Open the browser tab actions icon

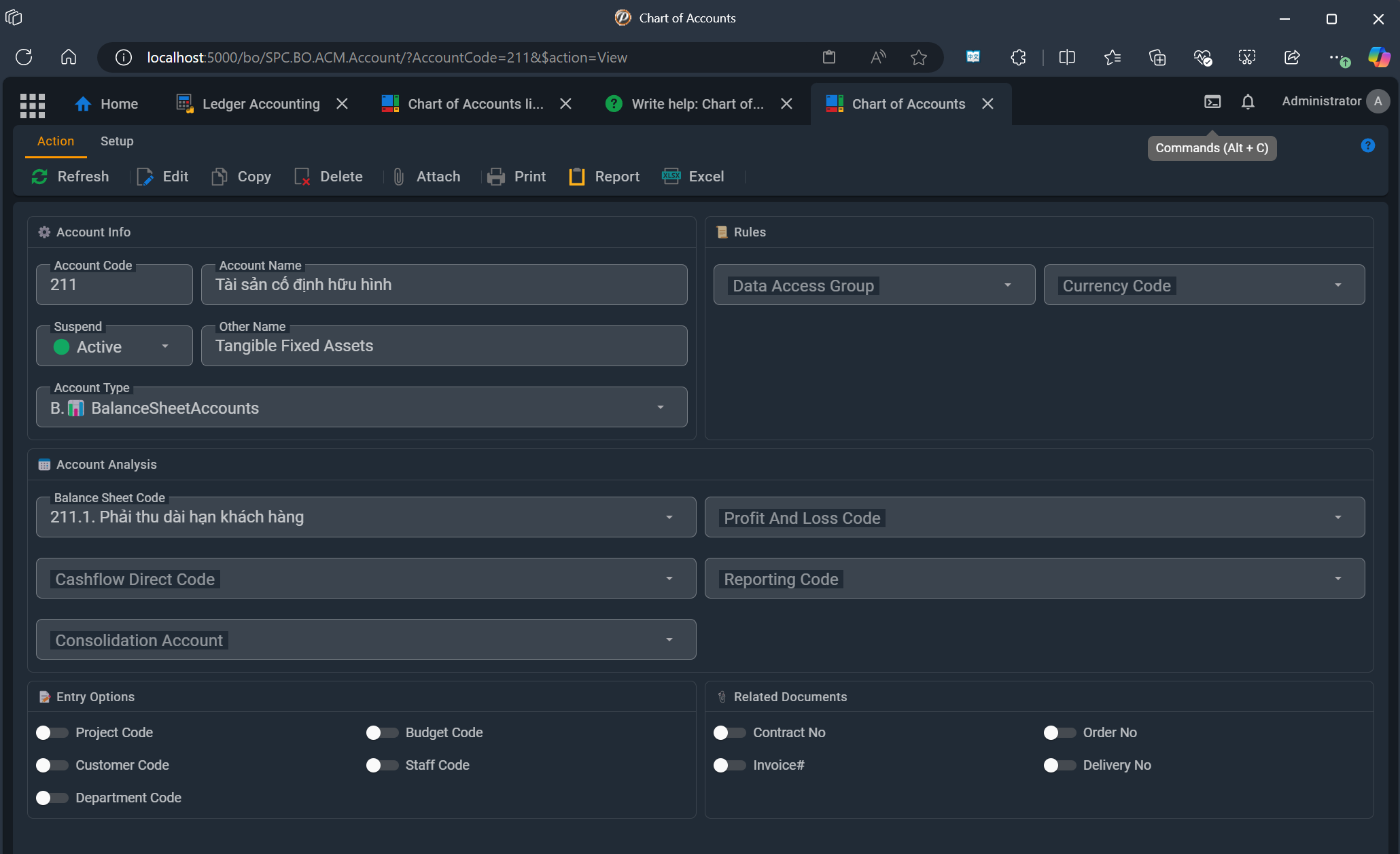(14, 18)
